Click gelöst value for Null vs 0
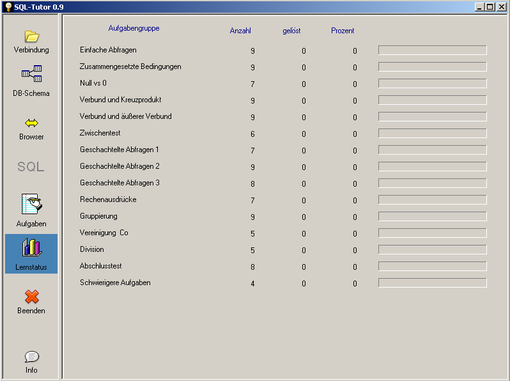The image size is (510, 381). (x=304, y=84)
